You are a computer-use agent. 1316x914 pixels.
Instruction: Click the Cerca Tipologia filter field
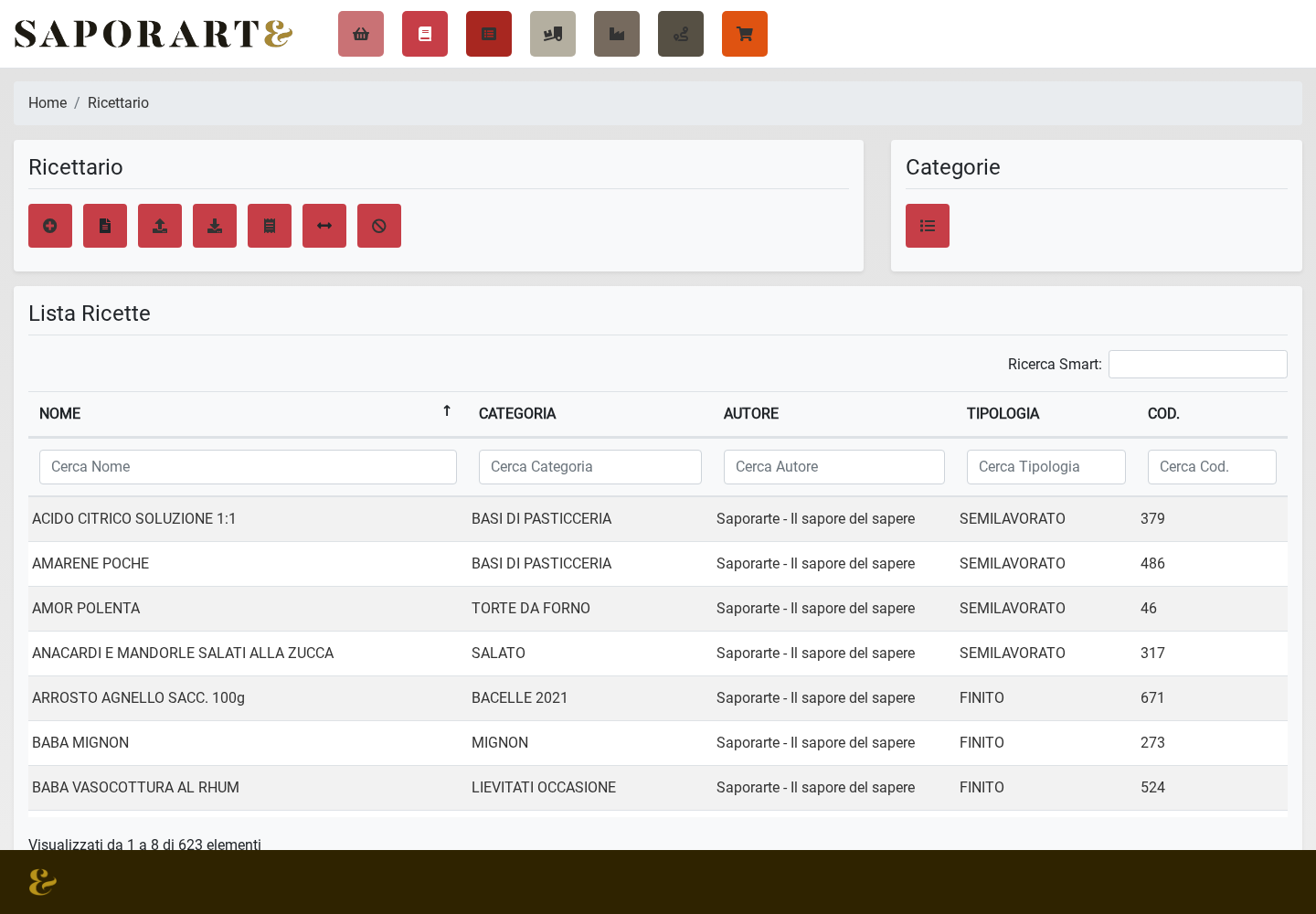(x=1046, y=467)
